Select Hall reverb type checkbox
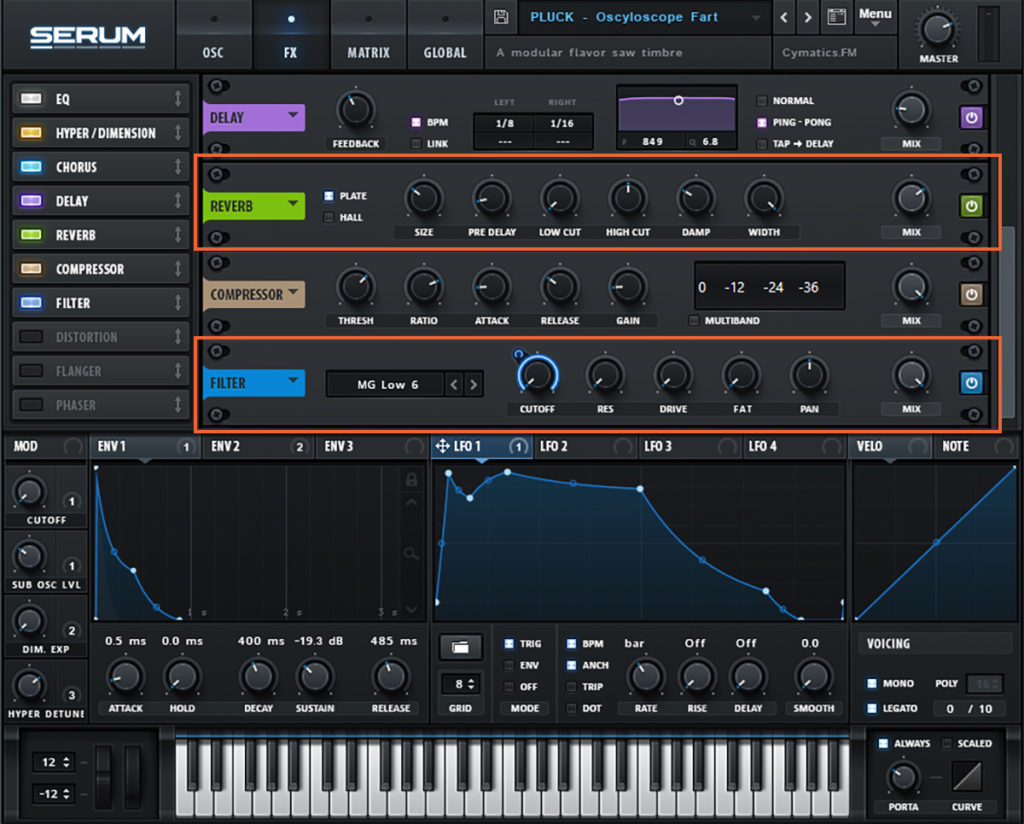Image resolution: width=1024 pixels, height=824 pixels. point(328,217)
